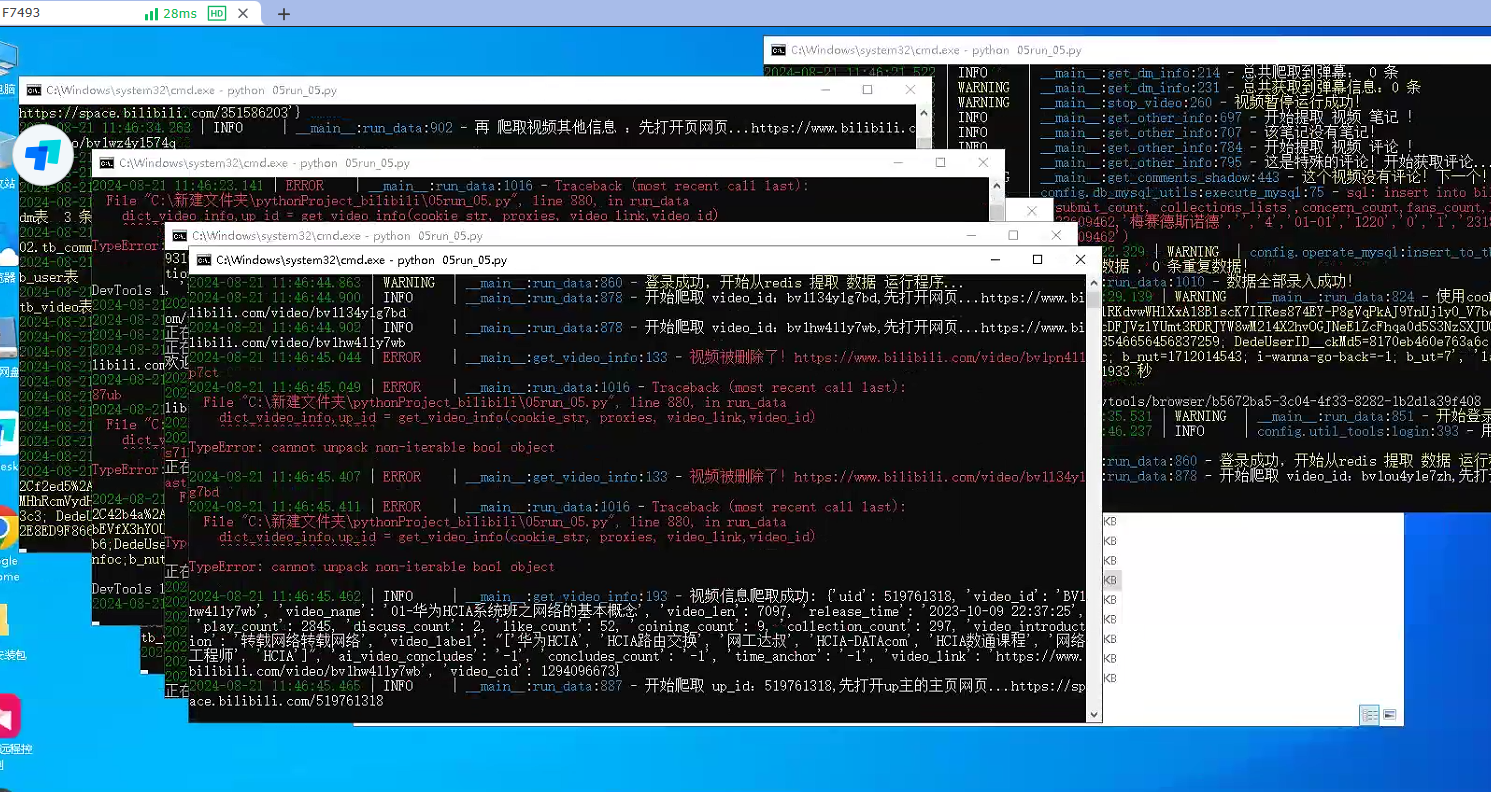This screenshot has width=1491, height=792.
Task: Minimize the cmd window showing 11:46:23.141 ERROR
Action: point(898,163)
